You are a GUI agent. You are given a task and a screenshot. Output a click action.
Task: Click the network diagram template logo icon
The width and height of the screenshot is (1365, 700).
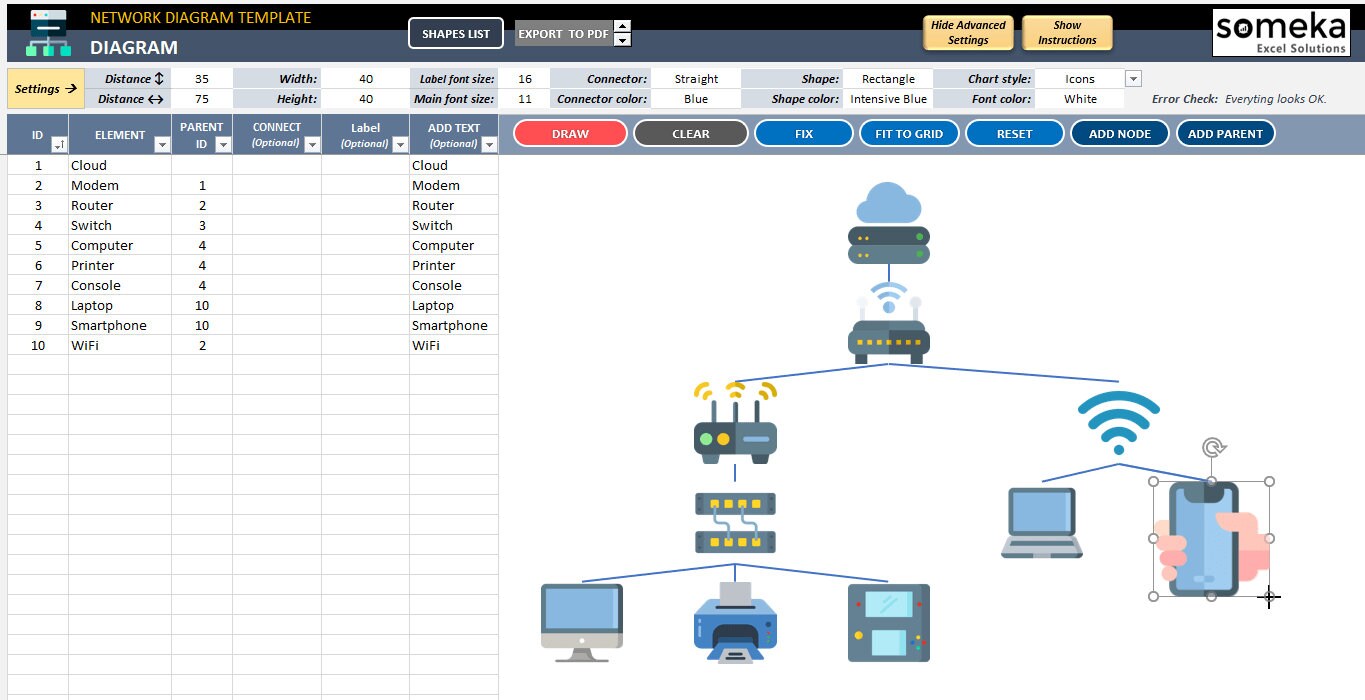[x=49, y=31]
